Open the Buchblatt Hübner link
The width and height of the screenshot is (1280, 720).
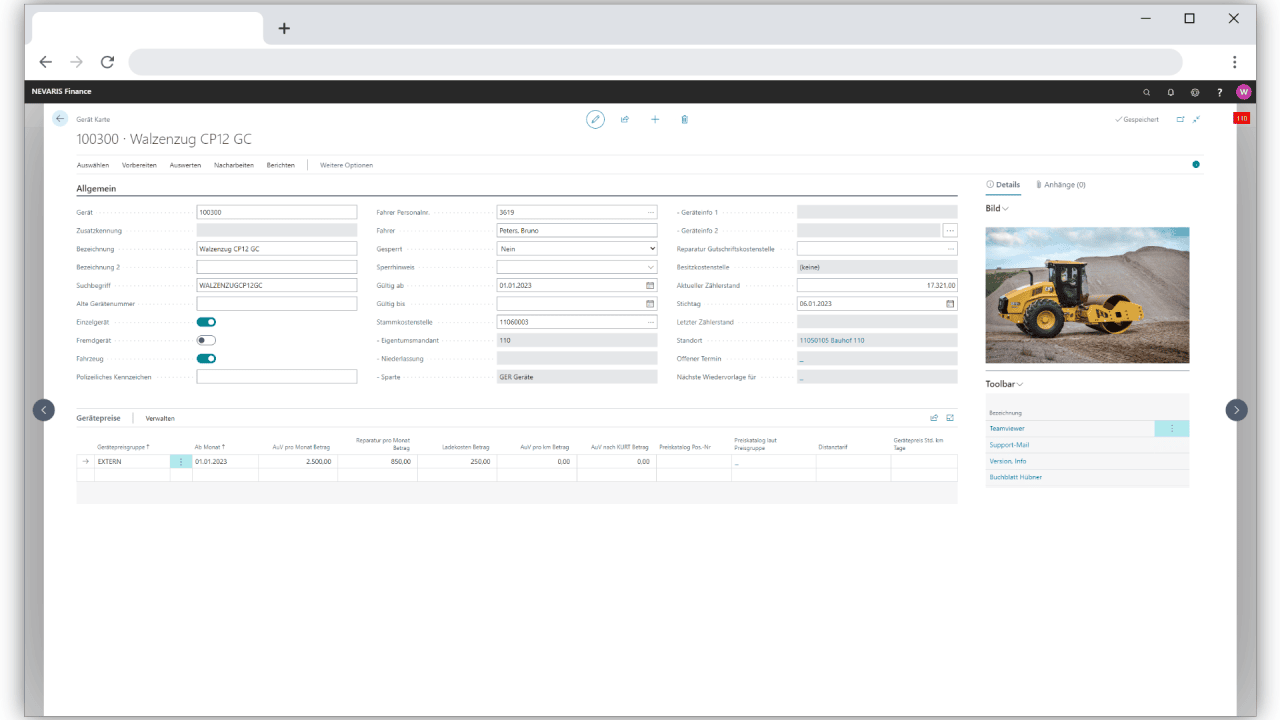tap(1016, 477)
